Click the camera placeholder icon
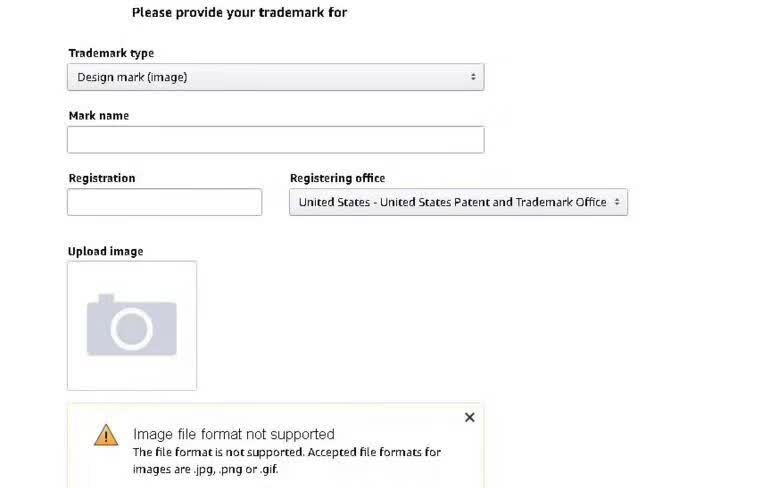 [132, 324]
